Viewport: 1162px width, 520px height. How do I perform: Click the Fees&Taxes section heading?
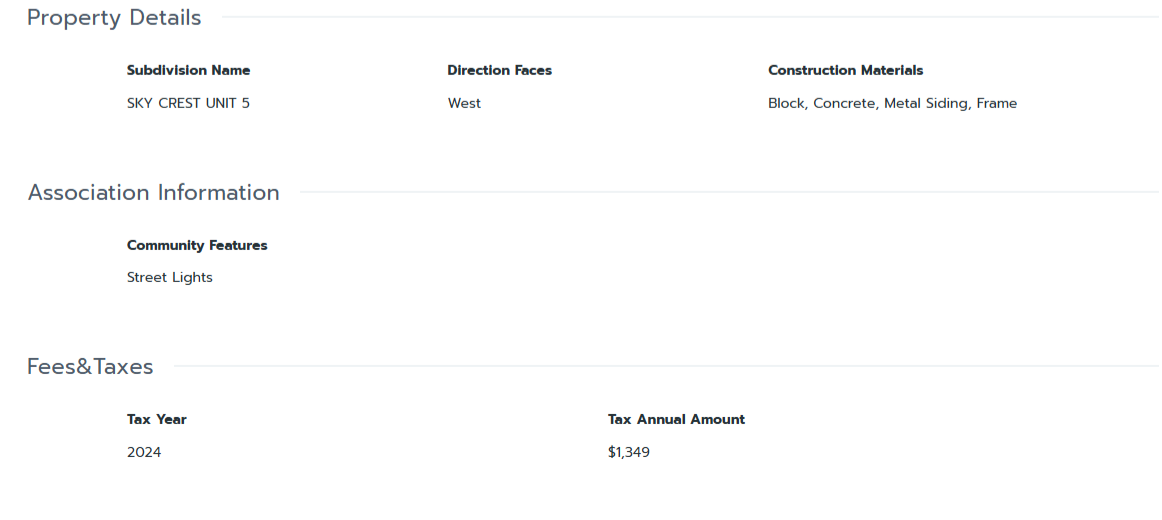[90, 367]
